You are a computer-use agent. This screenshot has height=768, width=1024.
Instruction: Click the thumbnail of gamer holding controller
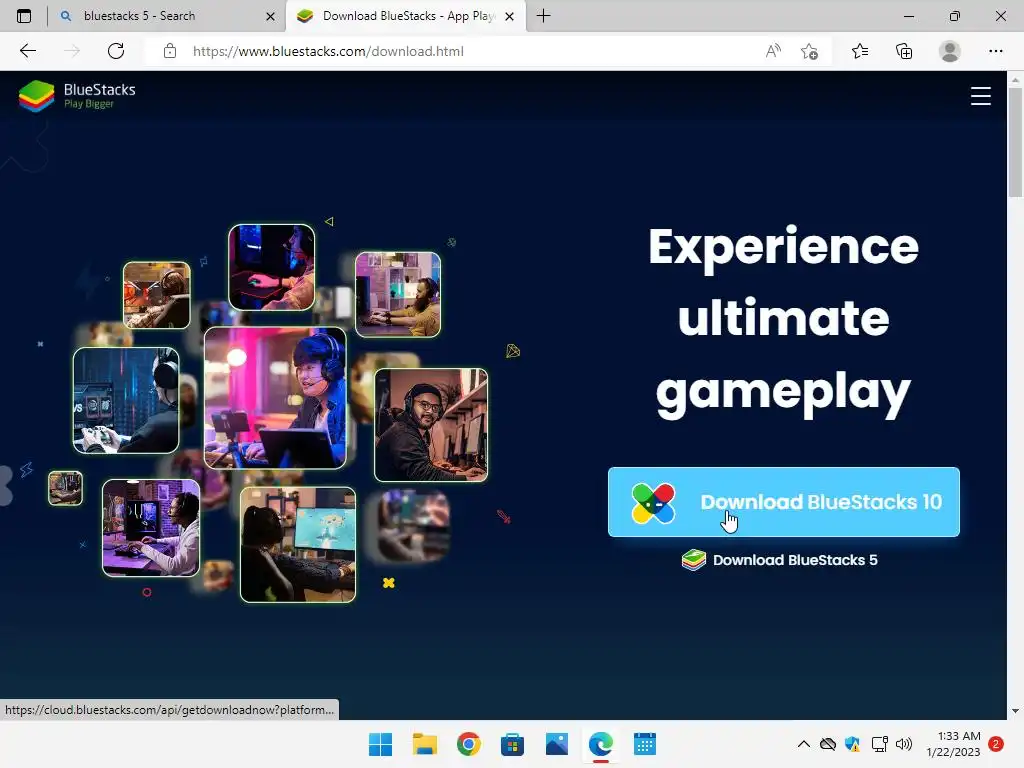pos(126,400)
